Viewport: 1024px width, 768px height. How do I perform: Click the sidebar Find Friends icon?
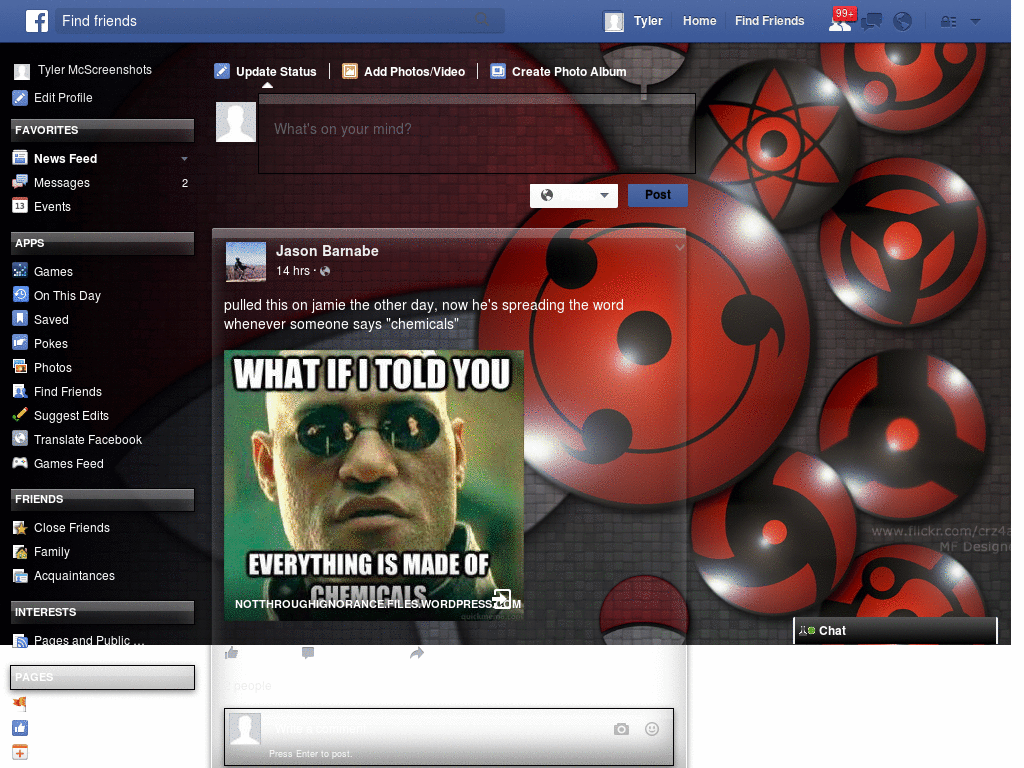point(20,391)
